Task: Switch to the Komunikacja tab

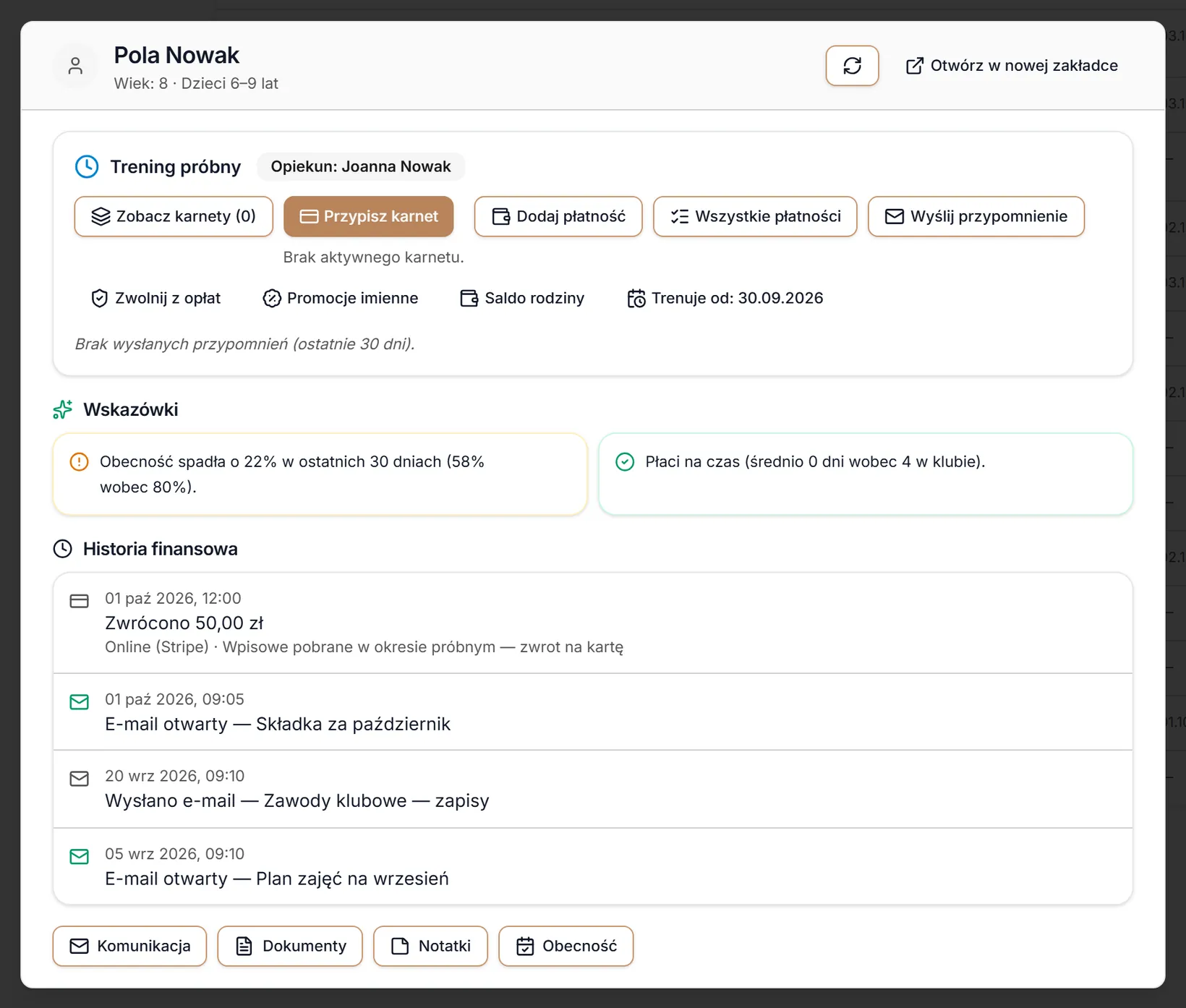Action: point(129,946)
